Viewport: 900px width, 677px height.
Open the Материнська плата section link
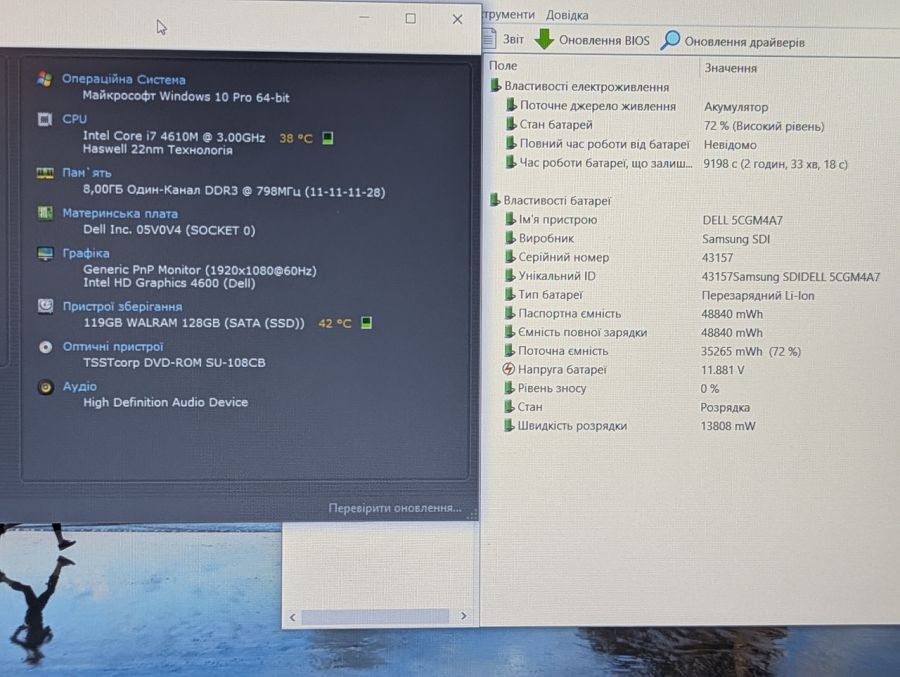[120, 213]
